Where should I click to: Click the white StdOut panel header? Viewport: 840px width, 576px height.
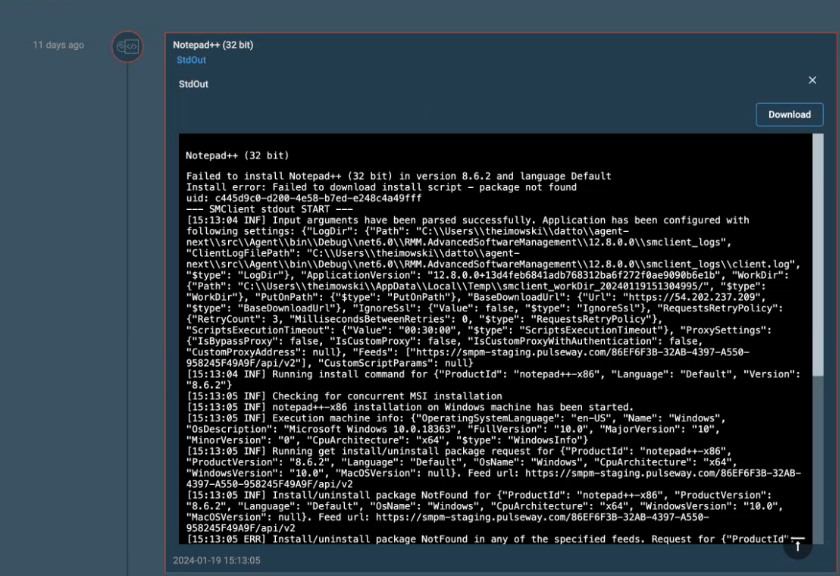click(194, 84)
